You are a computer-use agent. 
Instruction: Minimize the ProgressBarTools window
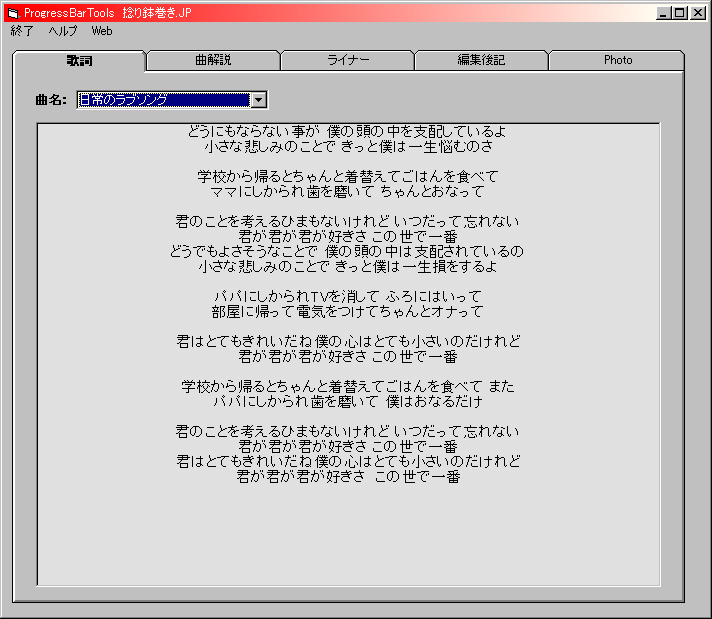point(663,13)
